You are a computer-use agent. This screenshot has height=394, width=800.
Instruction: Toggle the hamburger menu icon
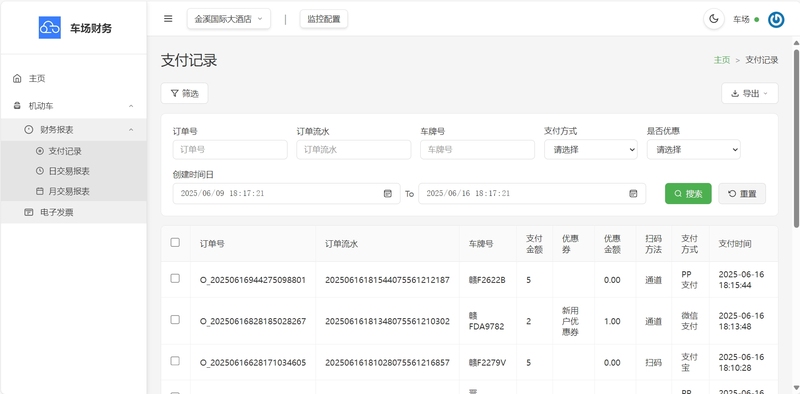(168, 19)
